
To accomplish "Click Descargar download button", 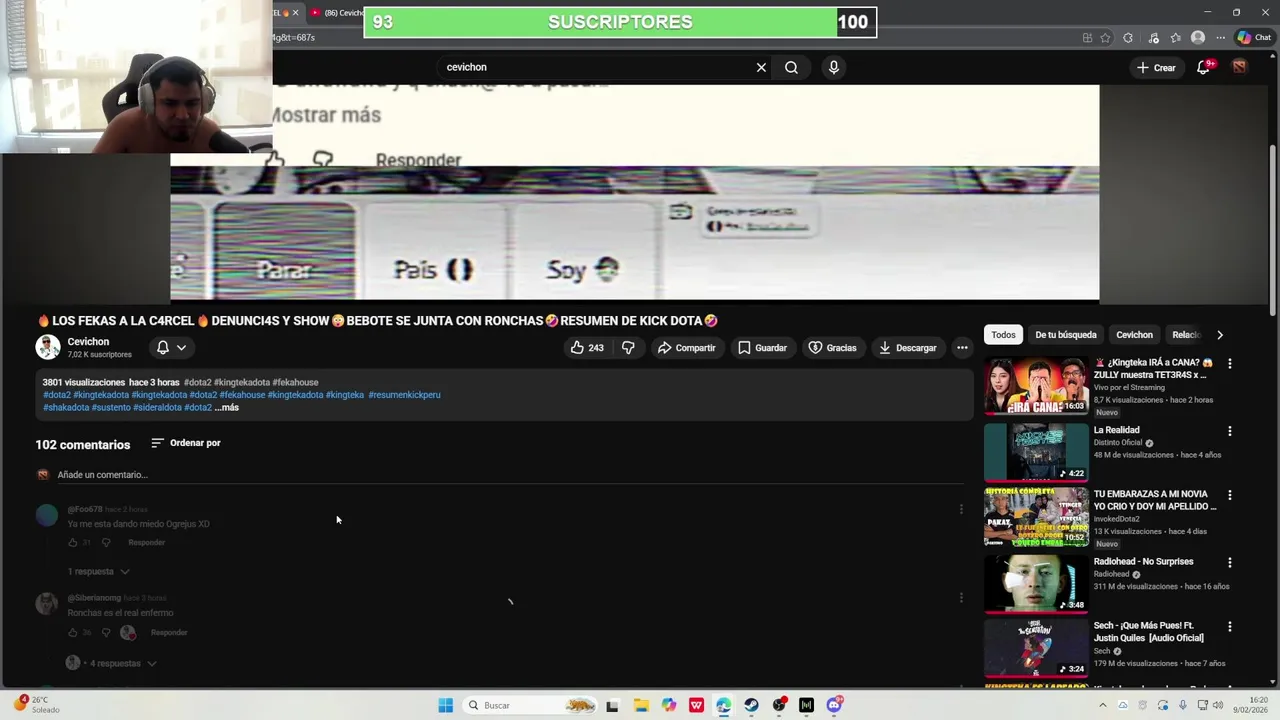I will pos(907,348).
